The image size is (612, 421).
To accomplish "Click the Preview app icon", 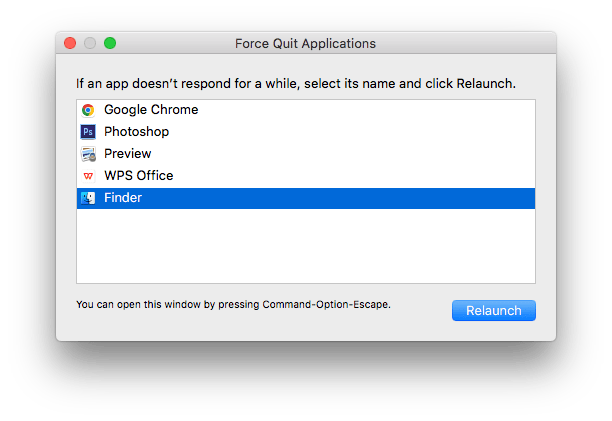I will coord(88,154).
